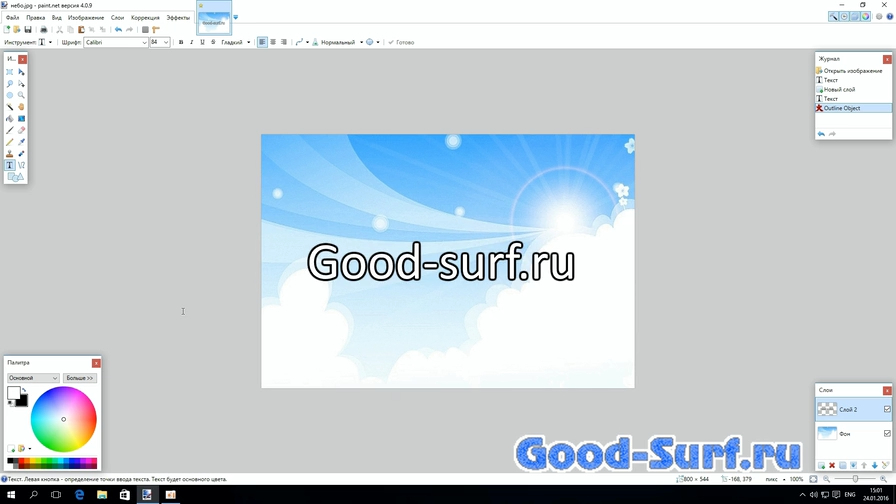
Task: Click the Add New Layer icon
Action: (x=821, y=466)
